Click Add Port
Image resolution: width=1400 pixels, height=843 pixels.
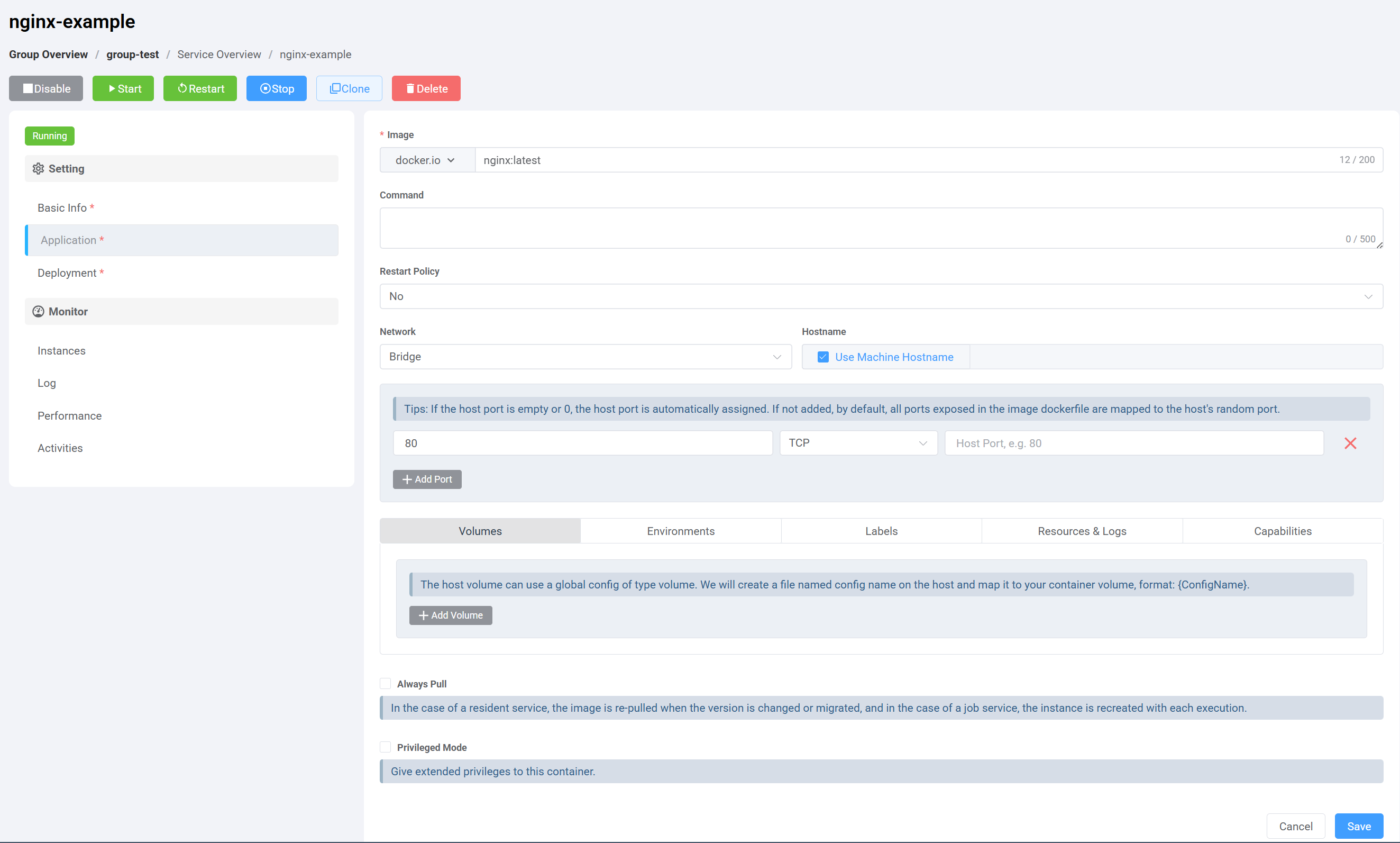(427, 479)
